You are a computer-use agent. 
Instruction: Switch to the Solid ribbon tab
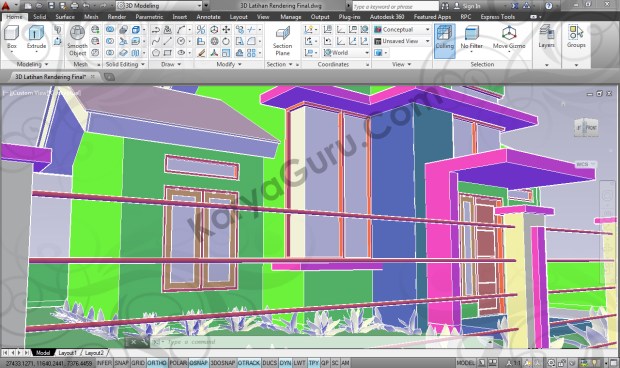tap(40, 17)
